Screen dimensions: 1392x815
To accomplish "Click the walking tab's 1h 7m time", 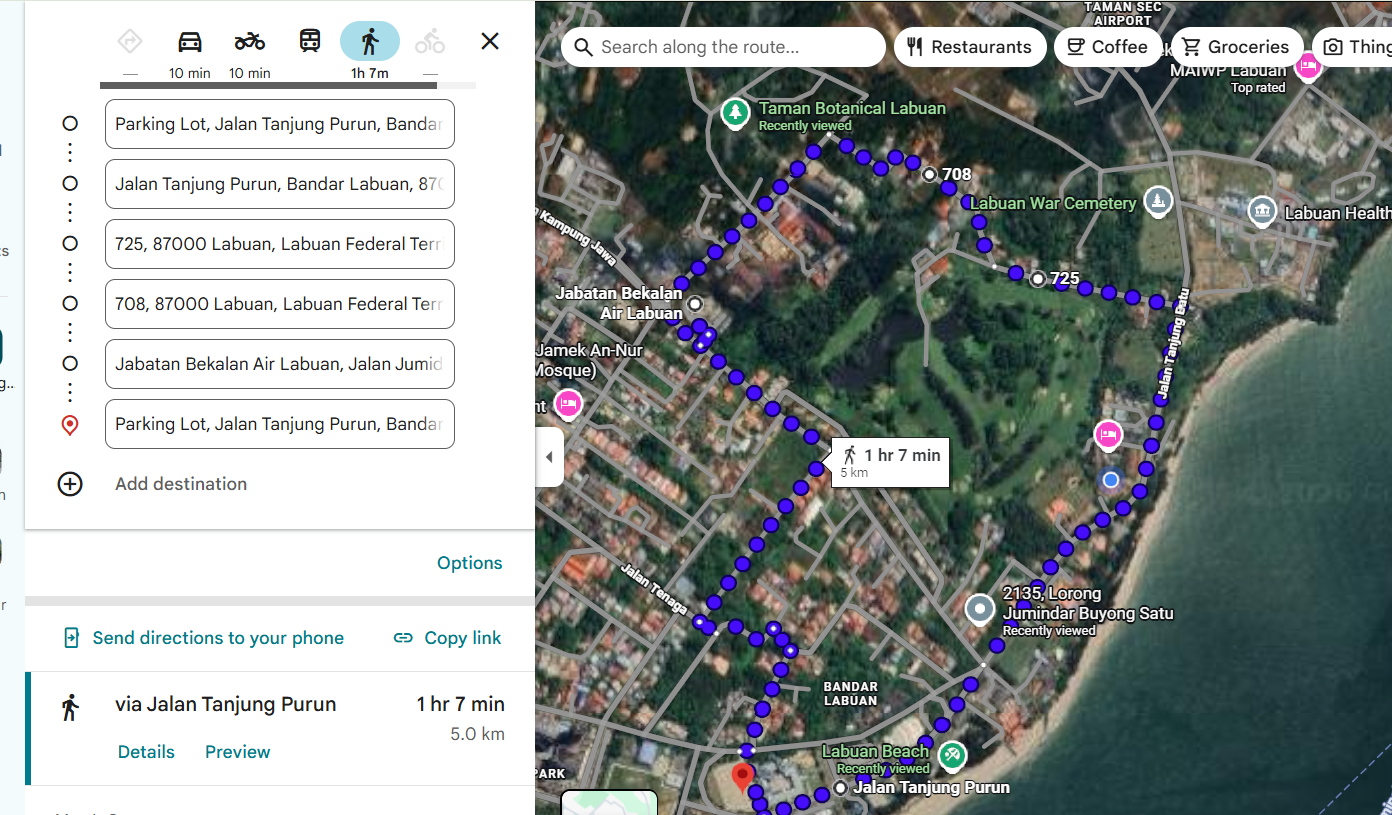I will point(370,73).
